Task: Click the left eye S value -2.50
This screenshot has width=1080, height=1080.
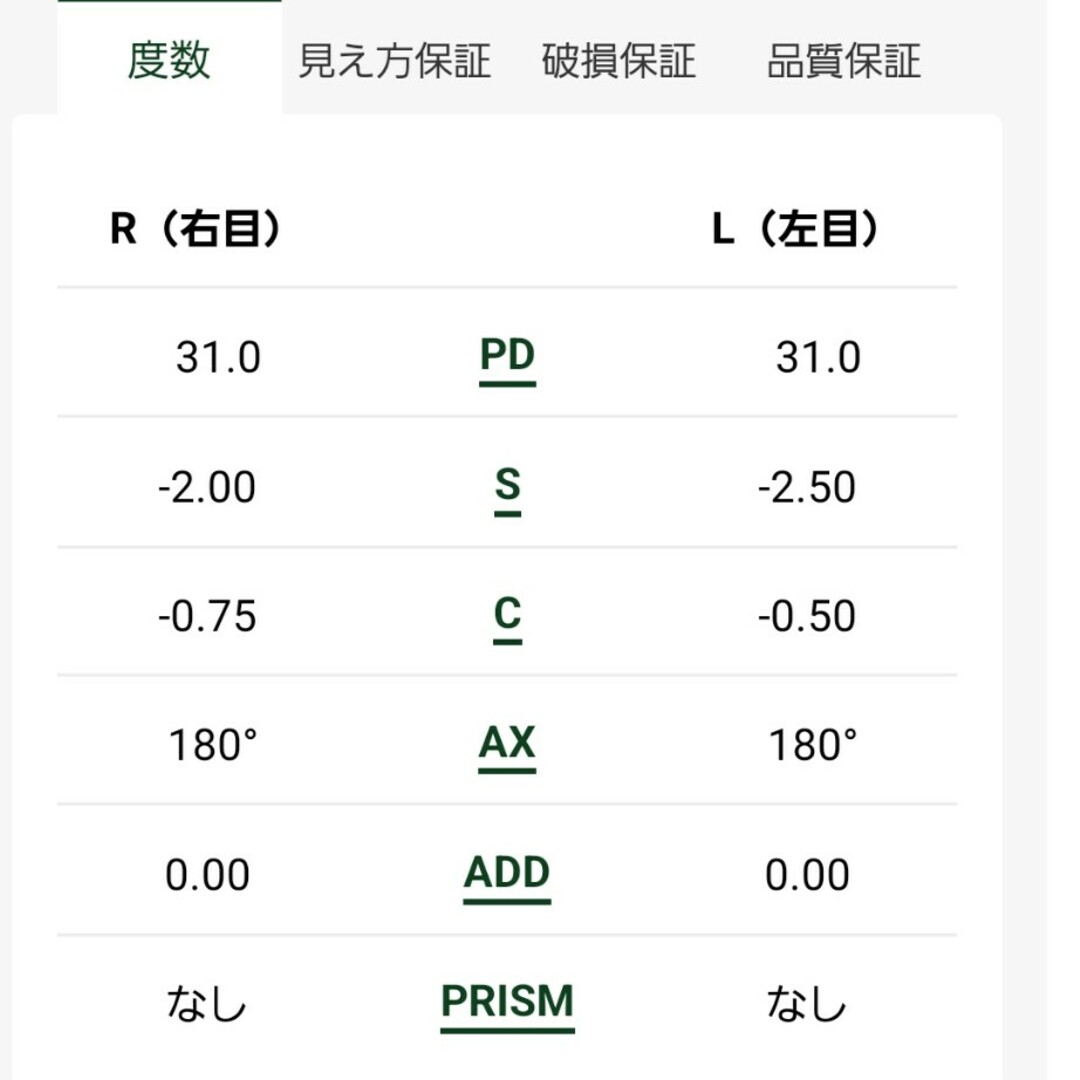Action: point(807,487)
